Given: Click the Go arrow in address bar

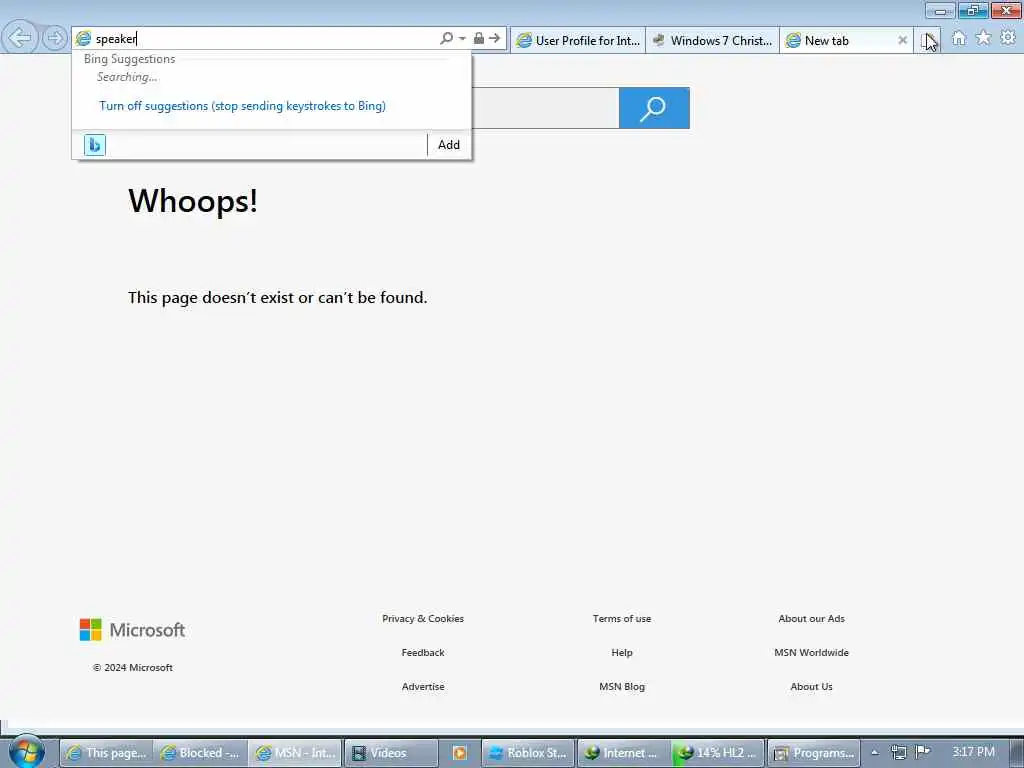Looking at the screenshot, I should coord(495,39).
